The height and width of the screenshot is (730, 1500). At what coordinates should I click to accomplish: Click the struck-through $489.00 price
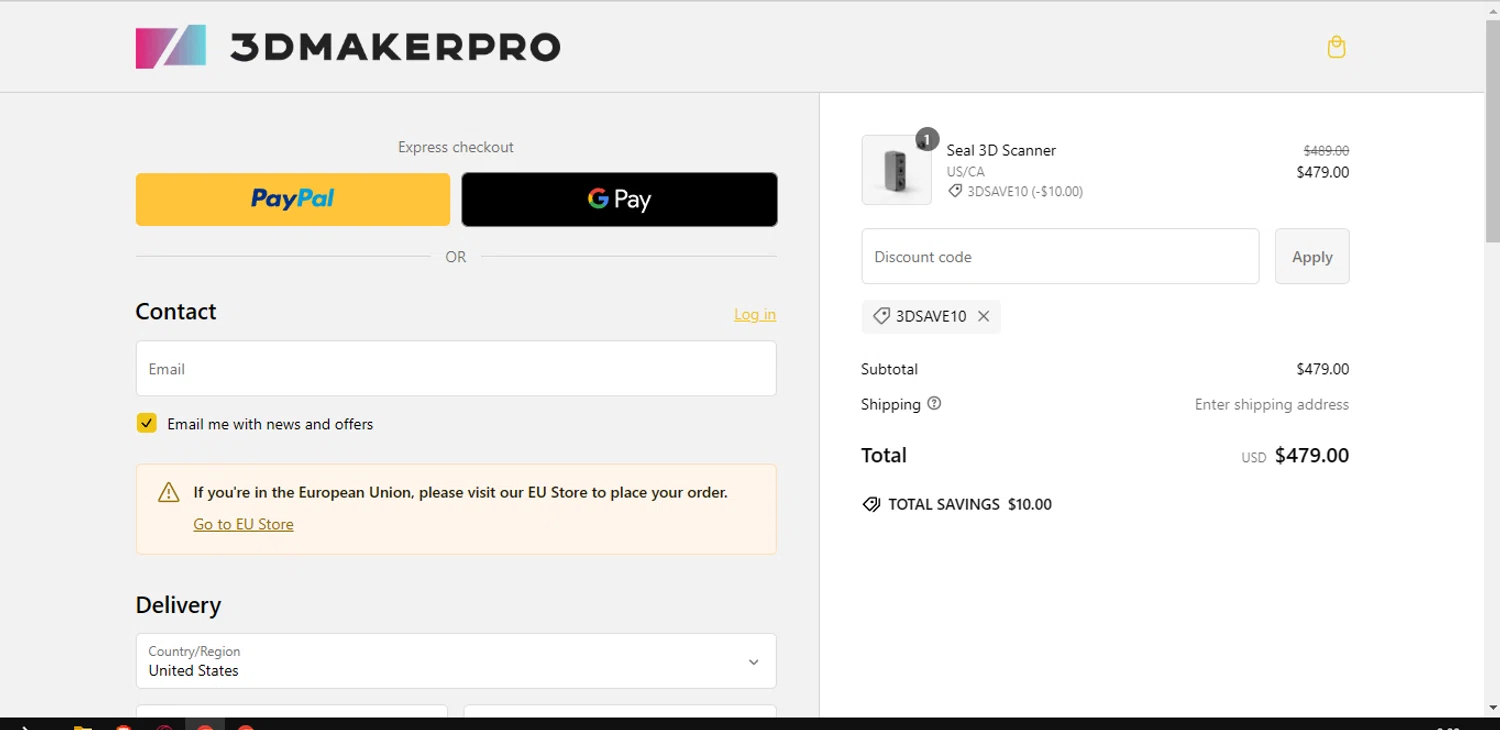1326,150
